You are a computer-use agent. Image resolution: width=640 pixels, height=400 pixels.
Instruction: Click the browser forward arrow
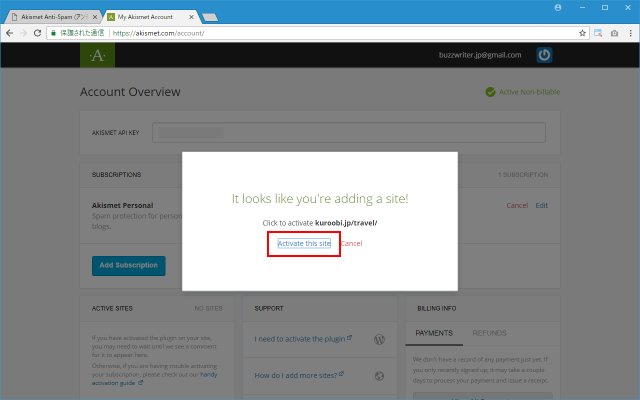point(23,33)
